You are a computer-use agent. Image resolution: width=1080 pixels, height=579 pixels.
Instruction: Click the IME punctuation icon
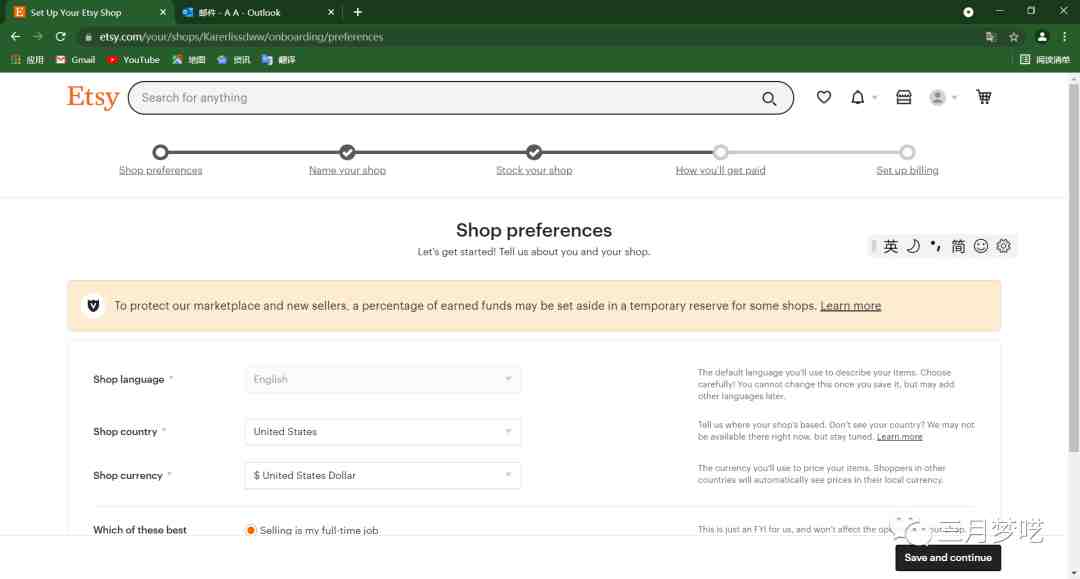[935, 246]
